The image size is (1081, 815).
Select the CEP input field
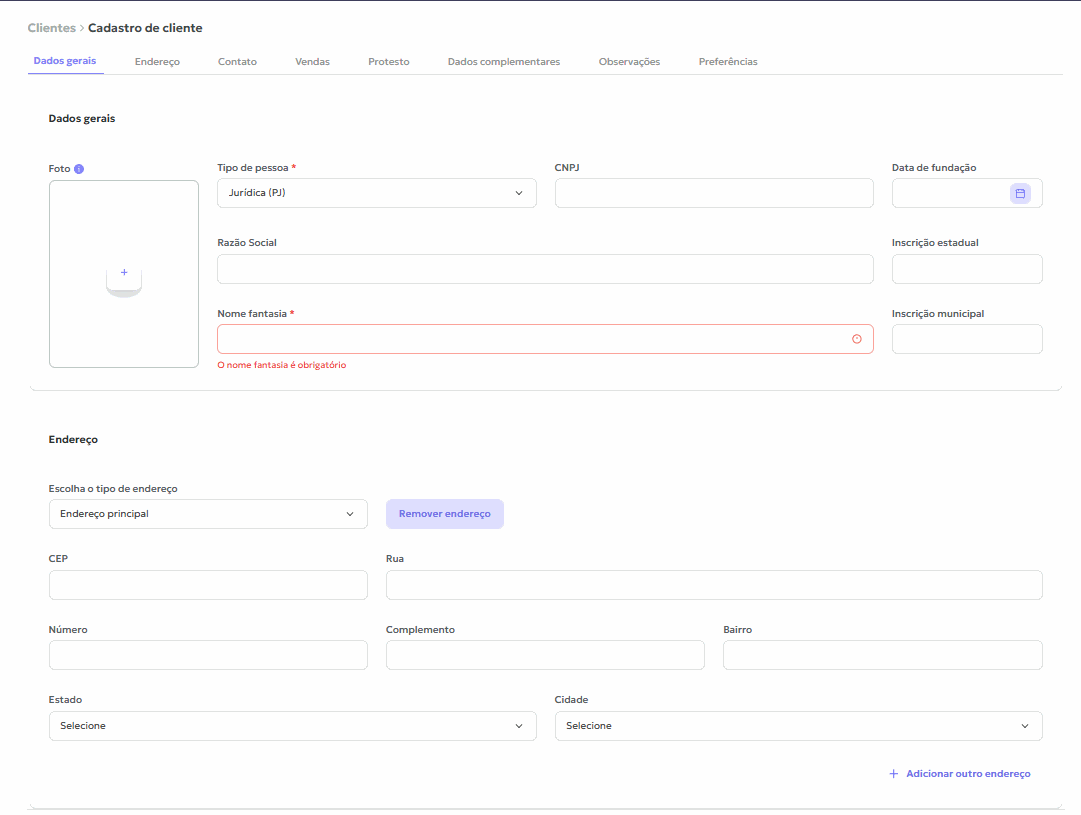pyautogui.click(x=208, y=585)
